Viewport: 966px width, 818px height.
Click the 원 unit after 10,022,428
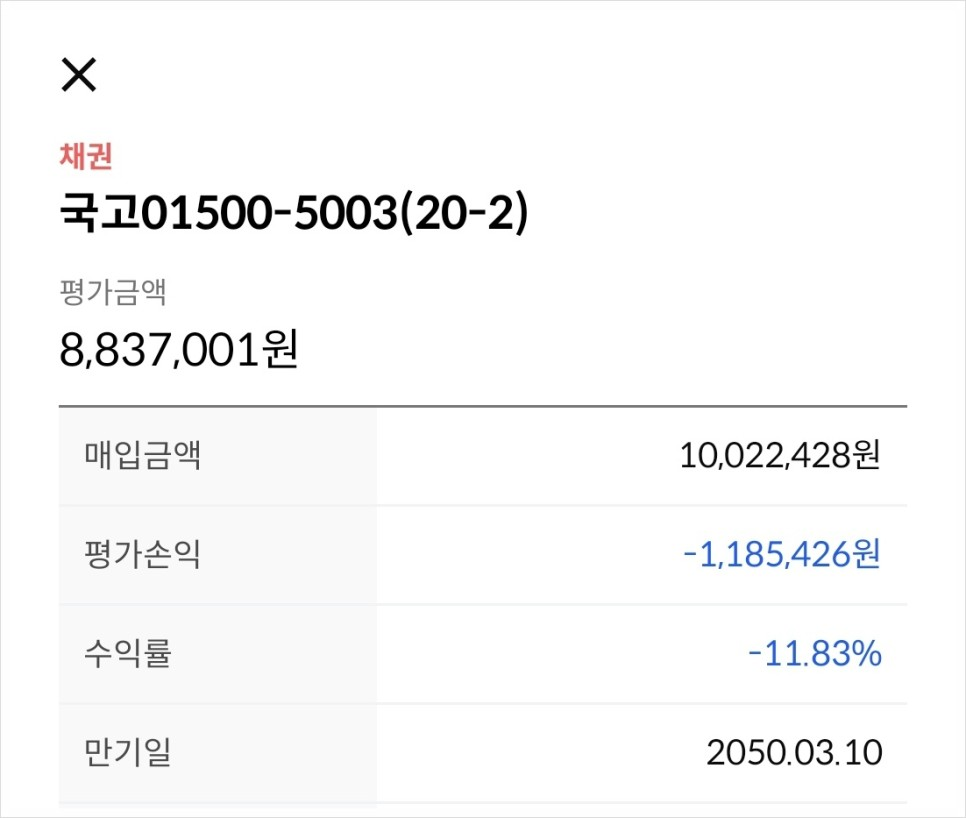[x=866, y=456]
